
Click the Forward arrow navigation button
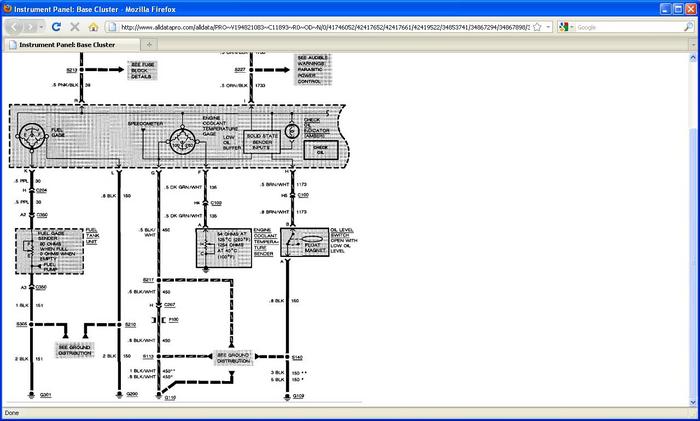[x=30, y=27]
